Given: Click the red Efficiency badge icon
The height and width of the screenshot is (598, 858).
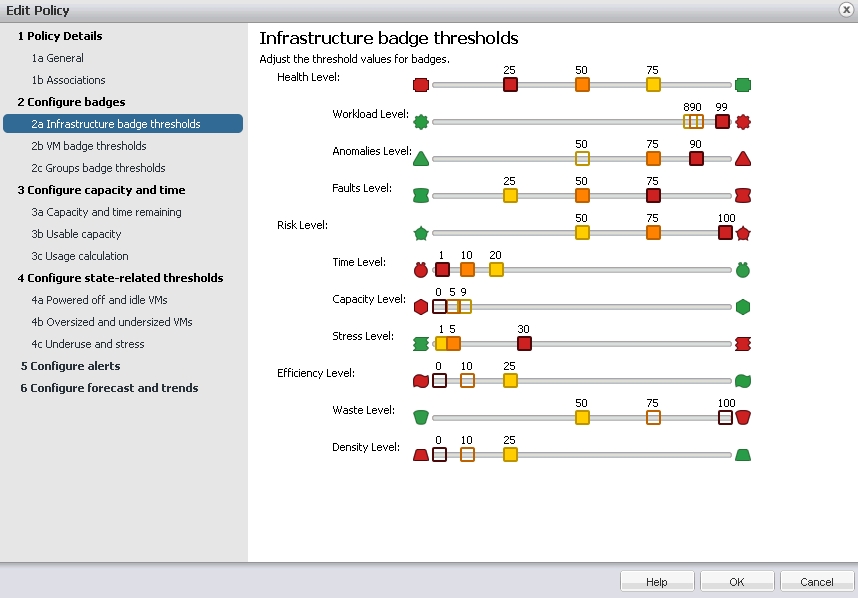Looking at the screenshot, I should (421, 381).
